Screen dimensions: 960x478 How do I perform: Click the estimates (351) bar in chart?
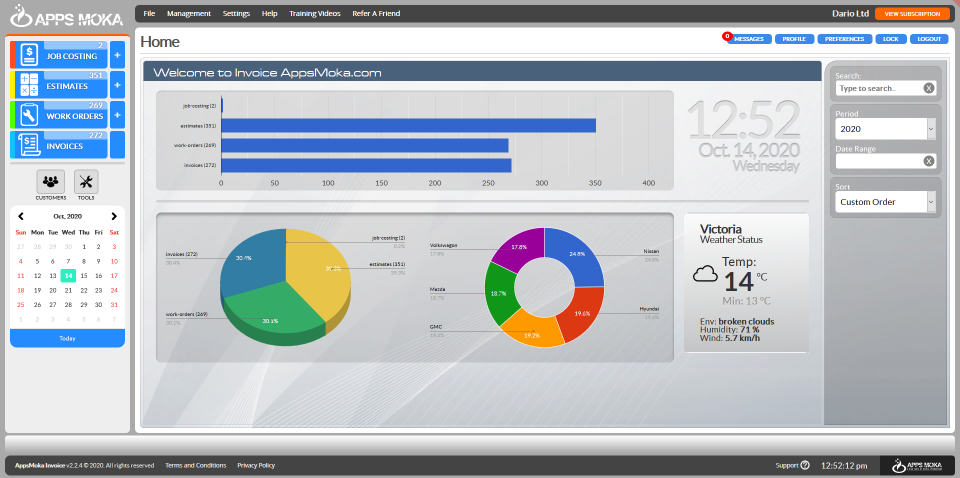pyautogui.click(x=408, y=125)
